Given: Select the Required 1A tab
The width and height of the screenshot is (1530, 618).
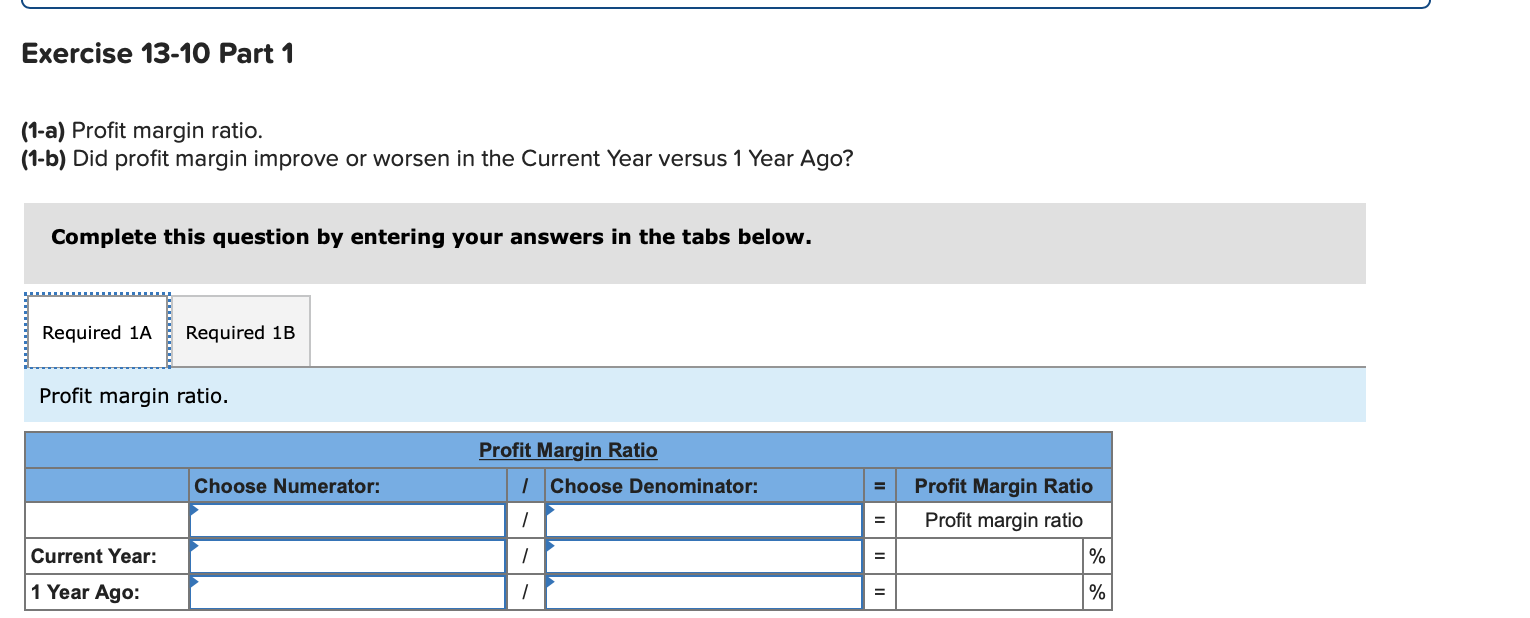Looking at the screenshot, I should pyautogui.click(x=96, y=331).
